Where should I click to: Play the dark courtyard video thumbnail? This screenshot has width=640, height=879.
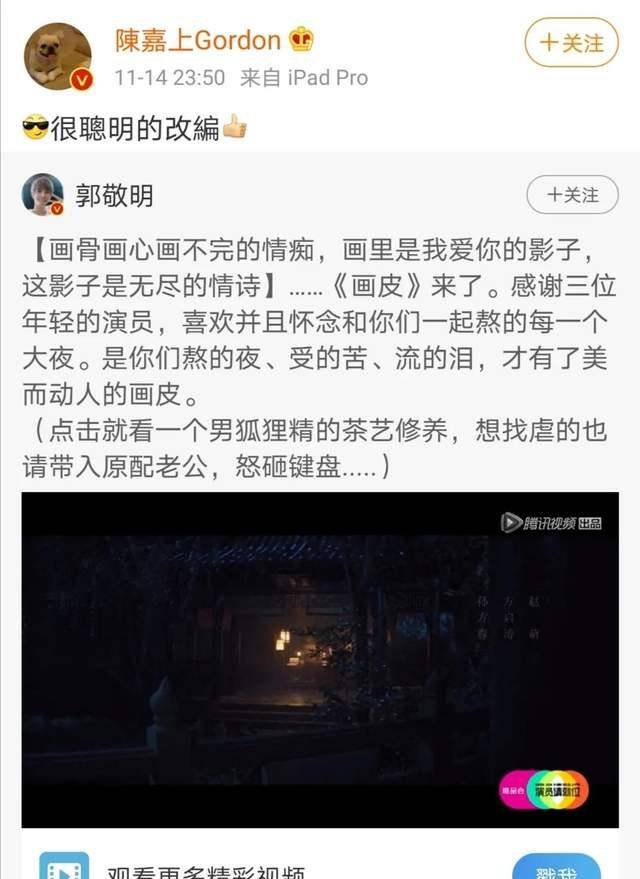[x=320, y=659]
